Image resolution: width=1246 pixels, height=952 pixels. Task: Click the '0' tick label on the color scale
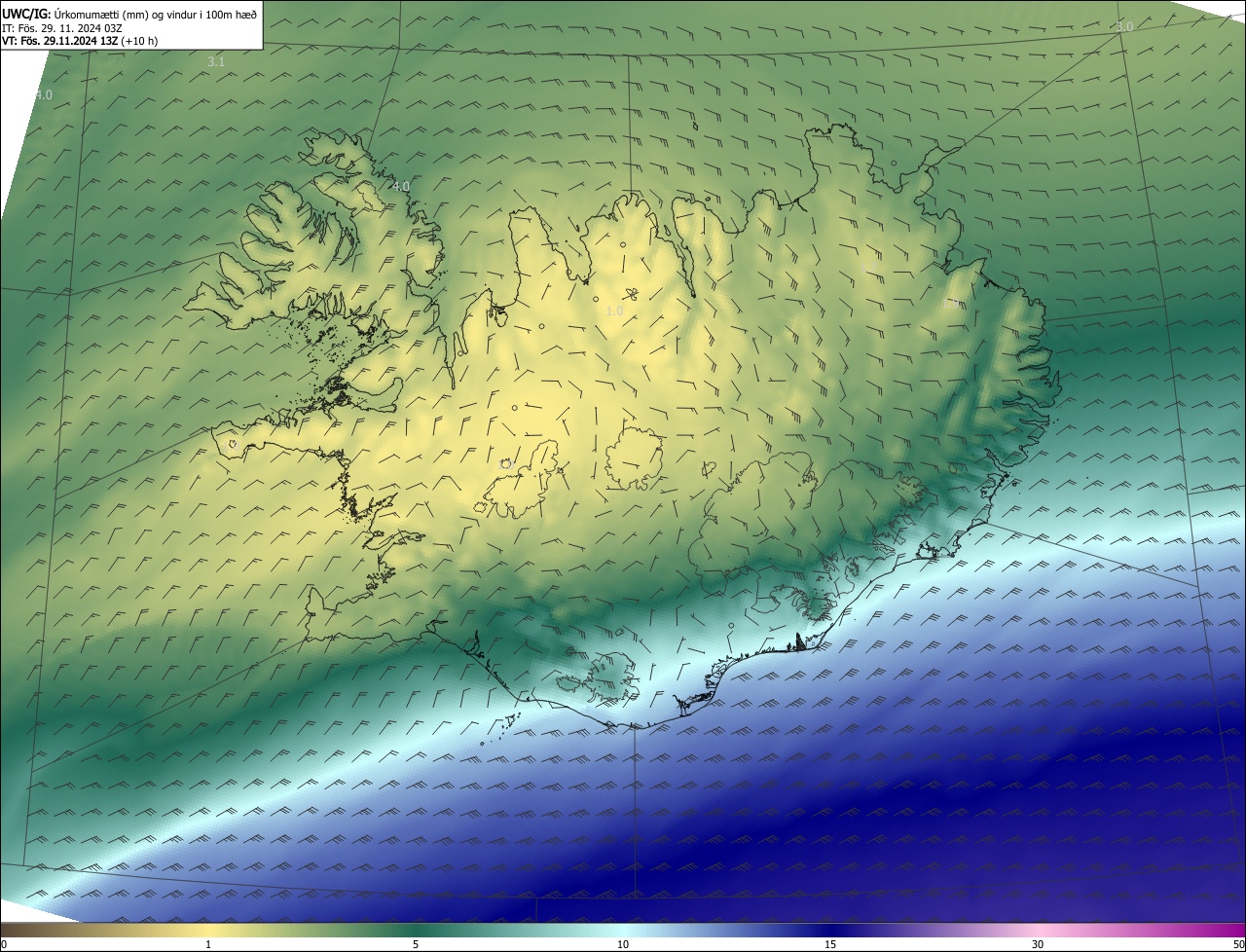[x=3, y=944]
